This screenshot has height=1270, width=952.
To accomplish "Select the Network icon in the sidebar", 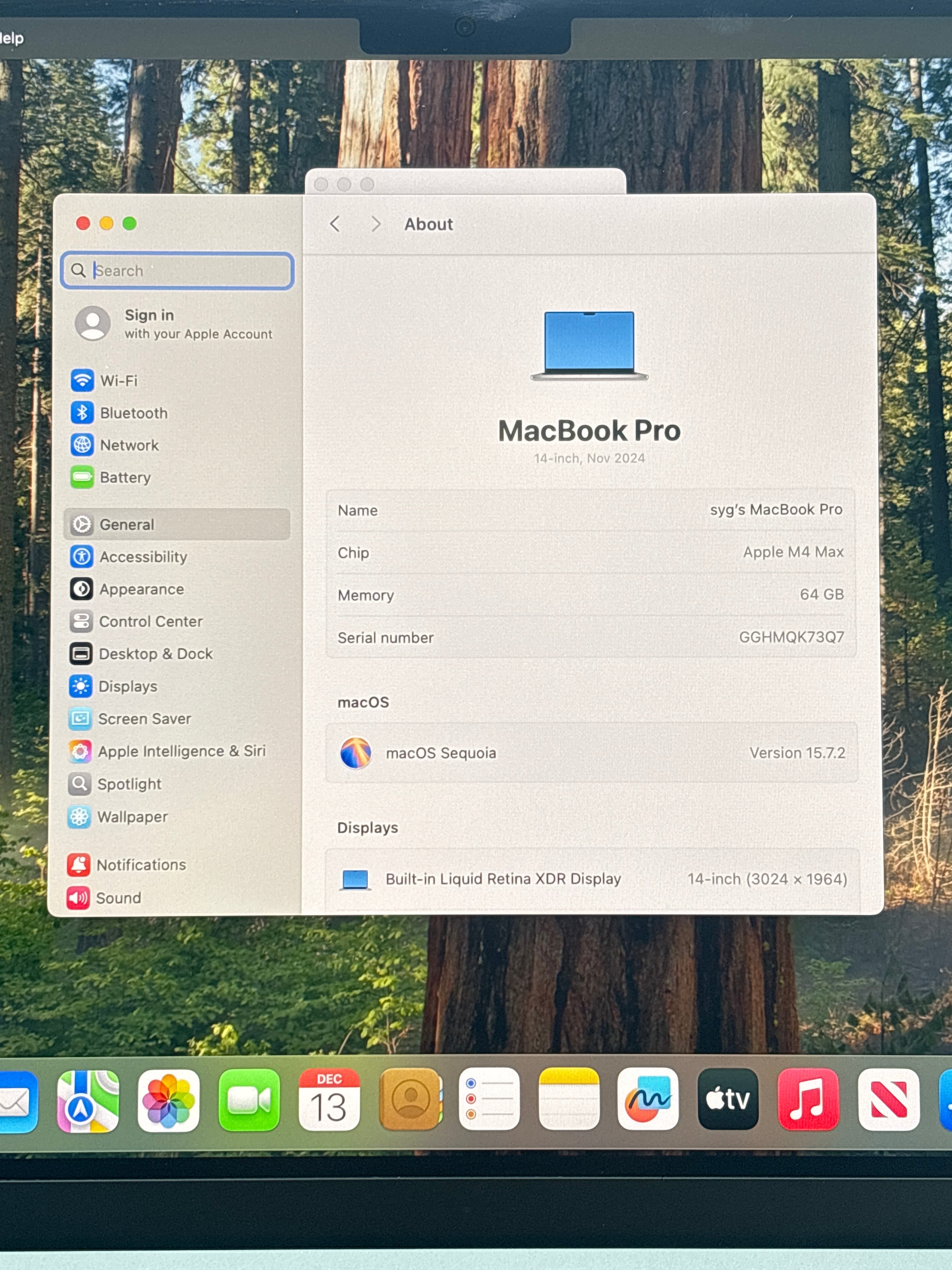I will pos(82,445).
